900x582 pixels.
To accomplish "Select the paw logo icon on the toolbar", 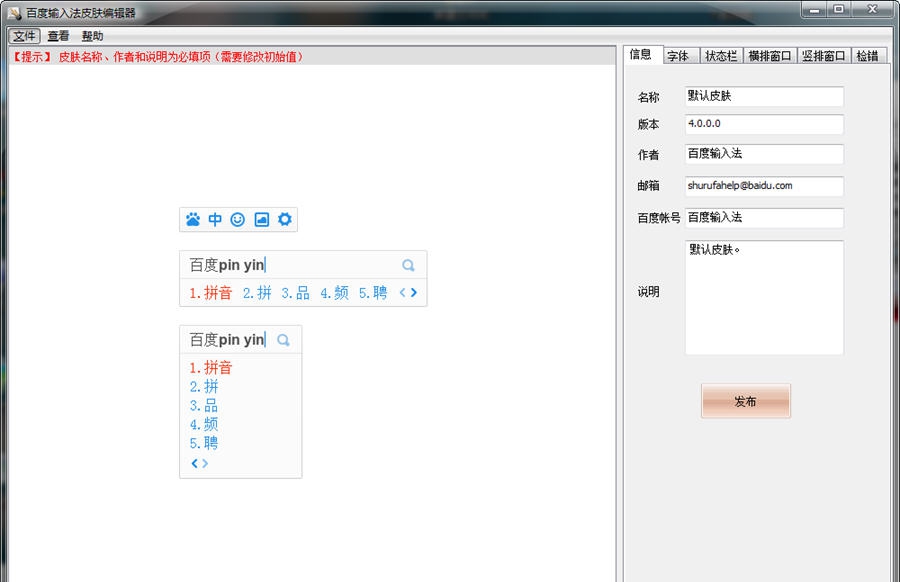I will click(x=191, y=219).
